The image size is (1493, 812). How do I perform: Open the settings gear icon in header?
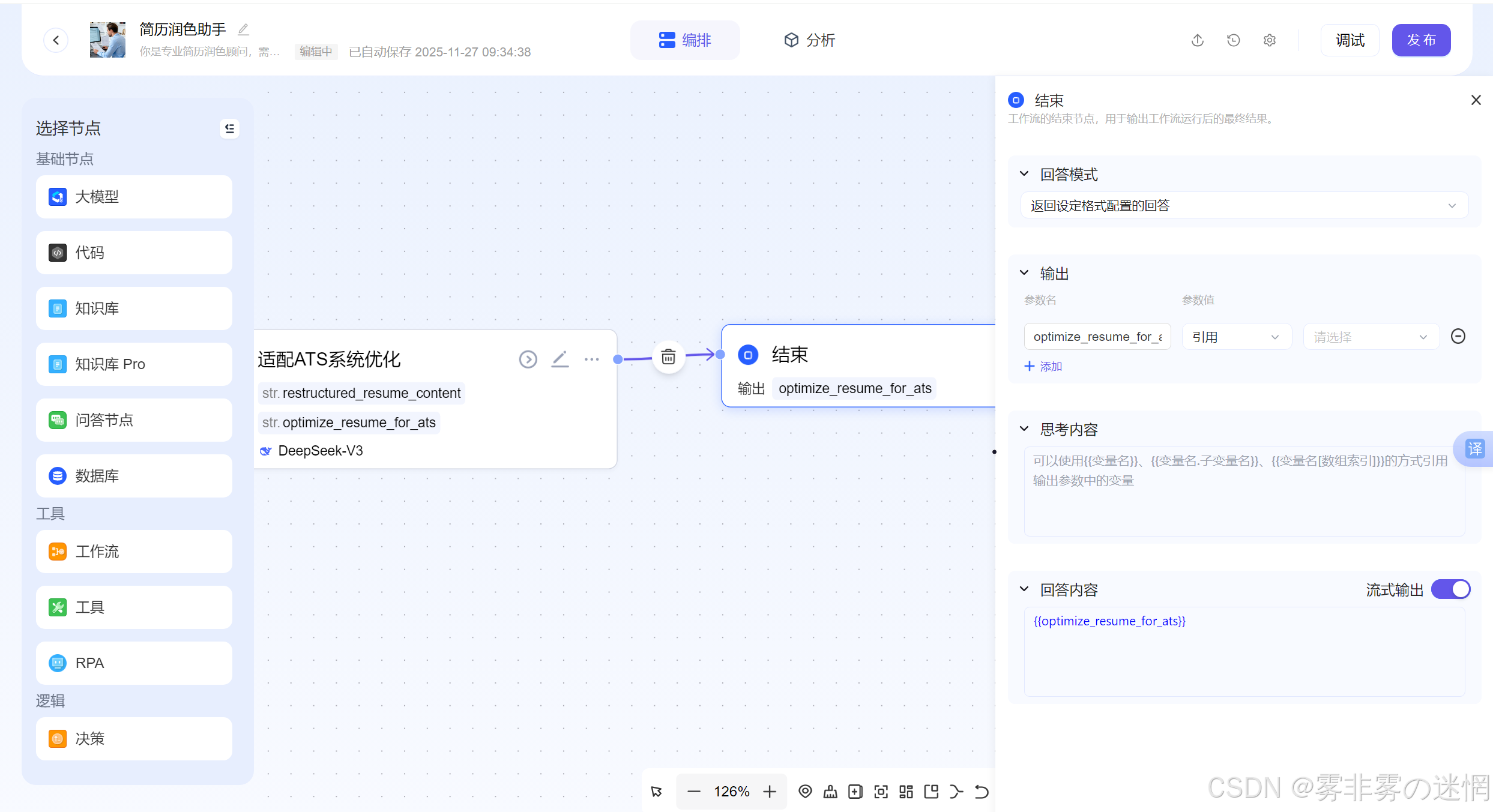coord(1269,40)
